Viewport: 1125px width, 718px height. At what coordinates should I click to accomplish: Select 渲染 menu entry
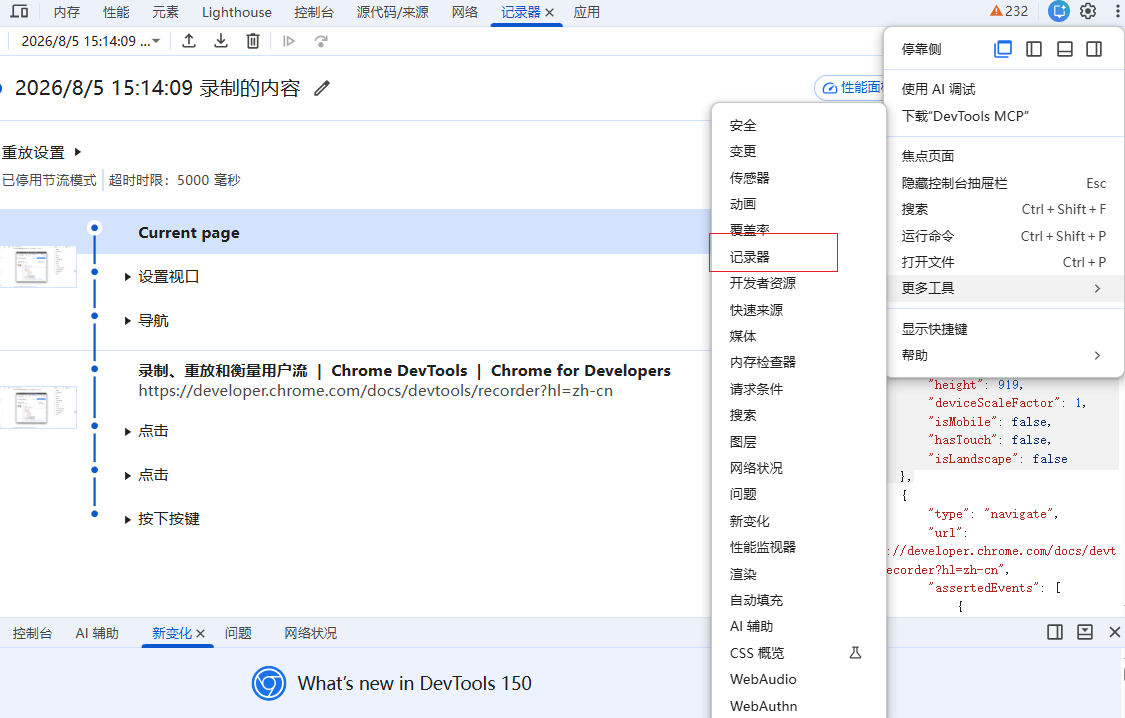pyautogui.click(x=799, y=574)
